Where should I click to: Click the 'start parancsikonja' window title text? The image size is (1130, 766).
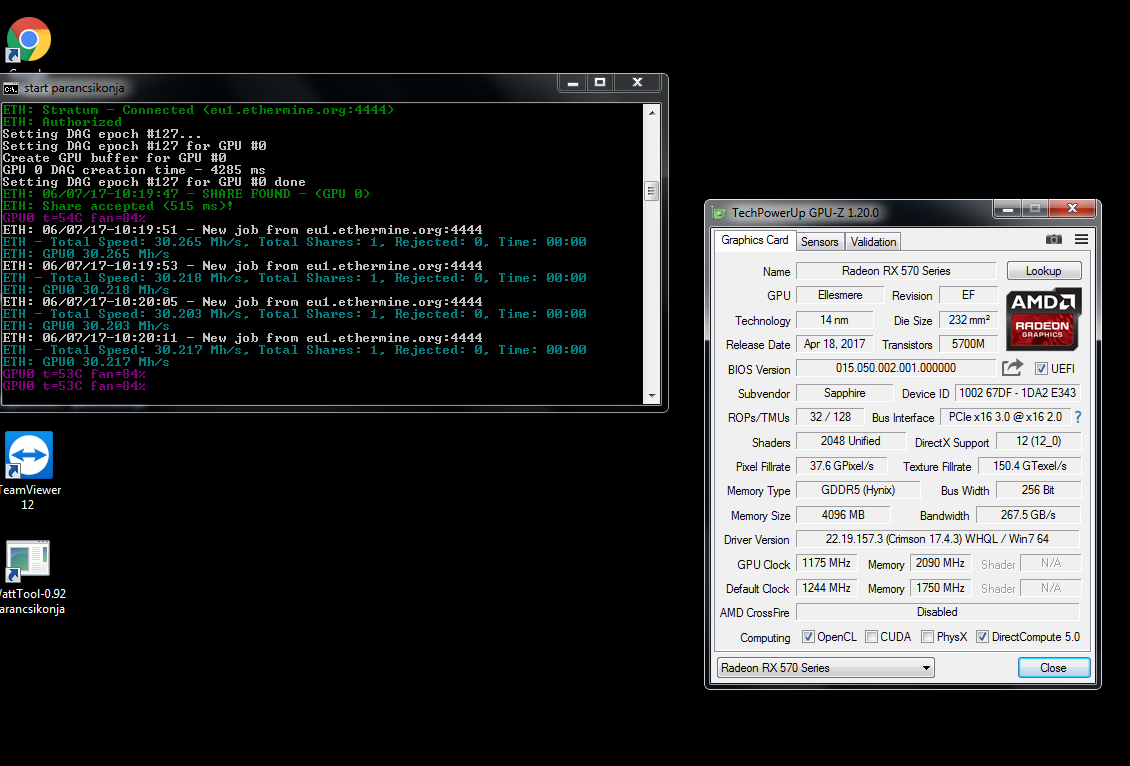click(x=74, y=88)
